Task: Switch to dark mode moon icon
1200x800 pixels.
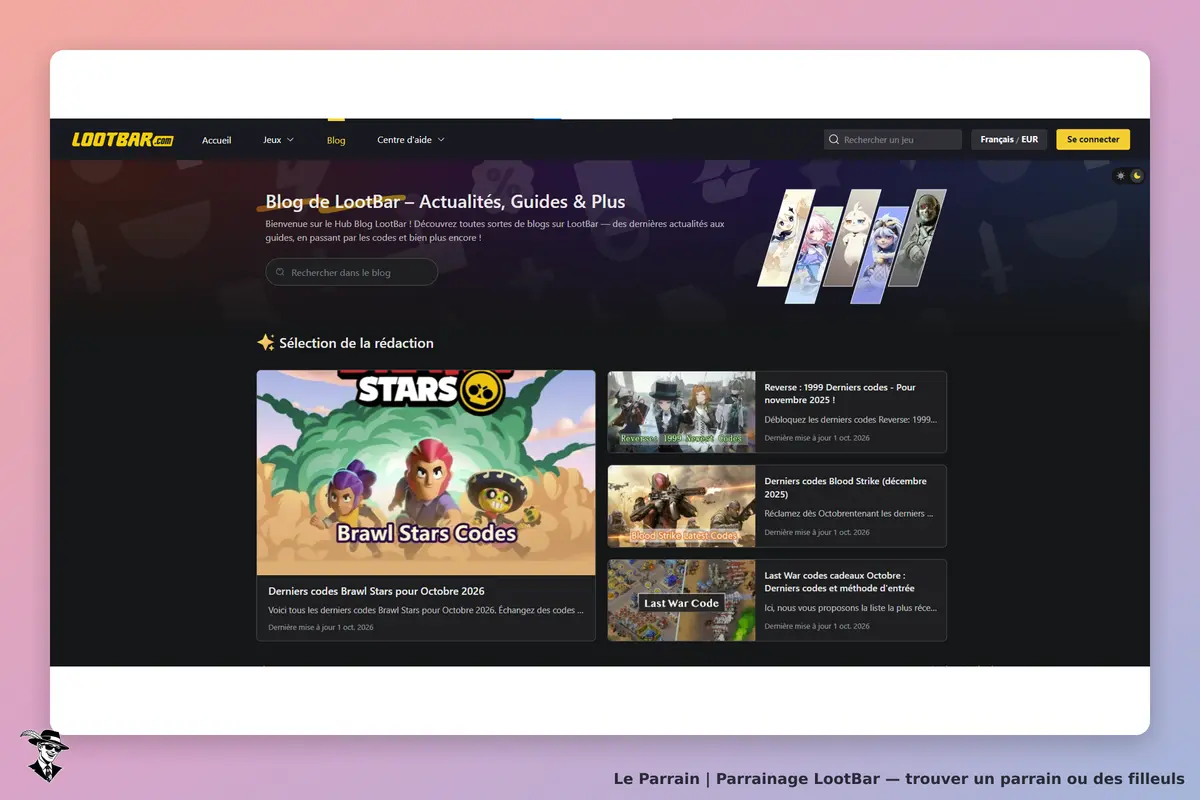Action: tap(1136, 176)
